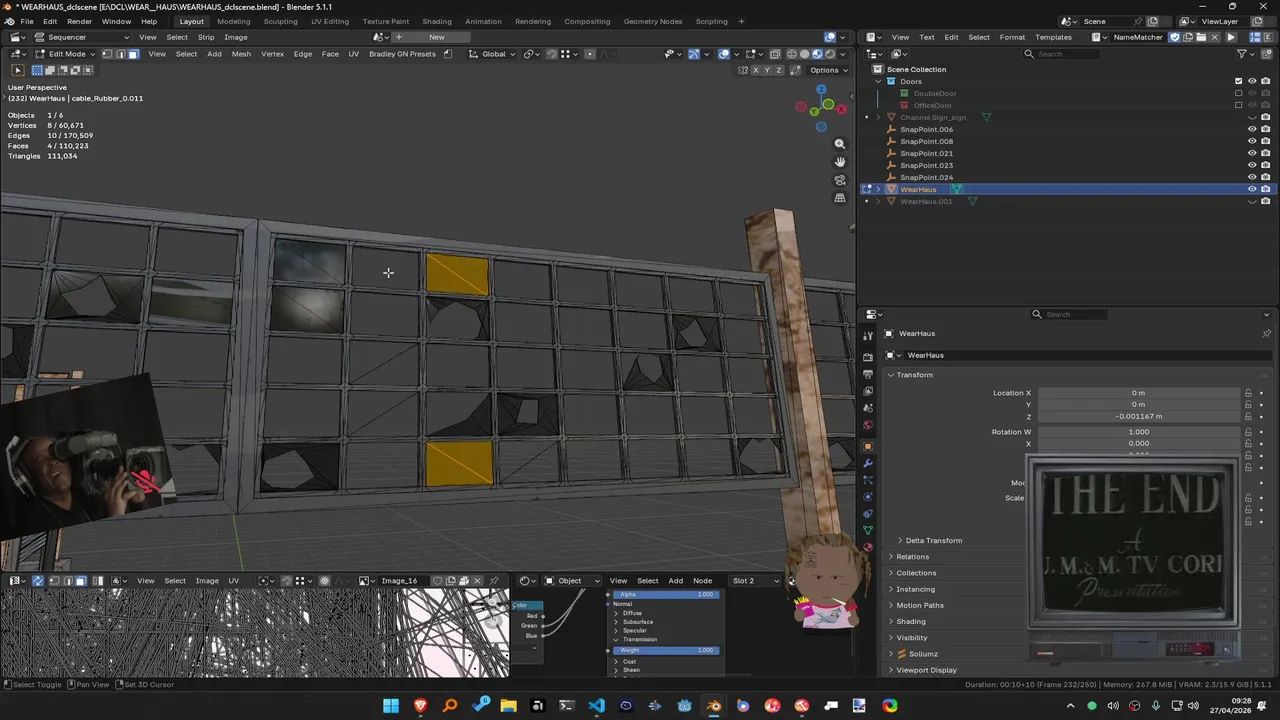1280x720 pixels.
Task: Open the Edit Mode dropdown
Action: pos(66,54)
